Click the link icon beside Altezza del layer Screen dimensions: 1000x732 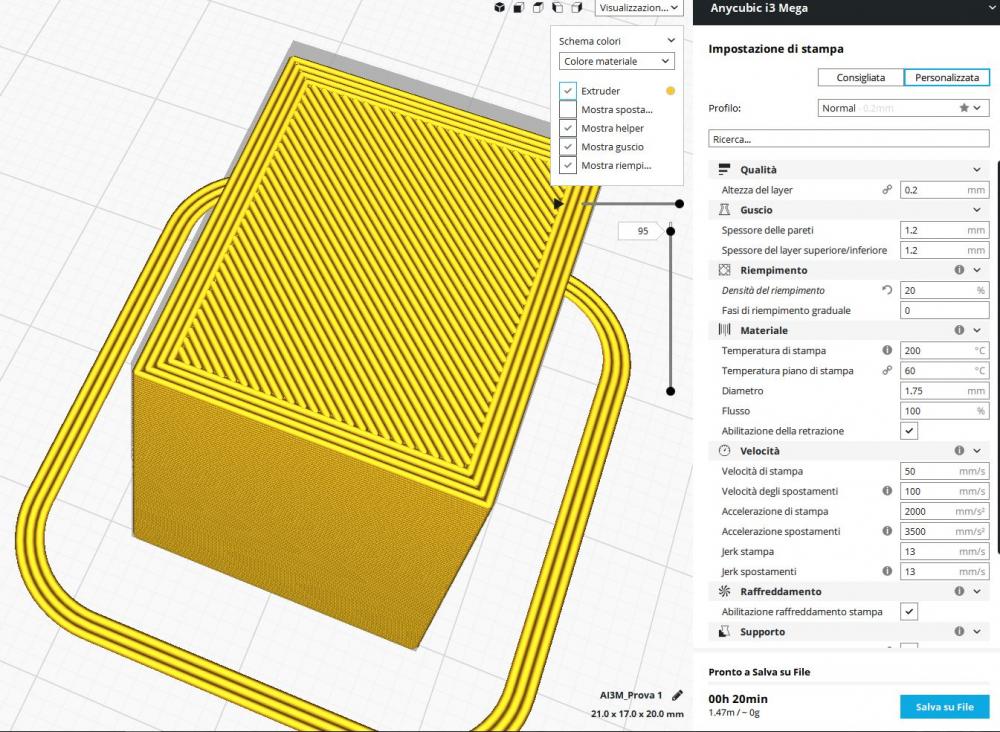(887, 190)
